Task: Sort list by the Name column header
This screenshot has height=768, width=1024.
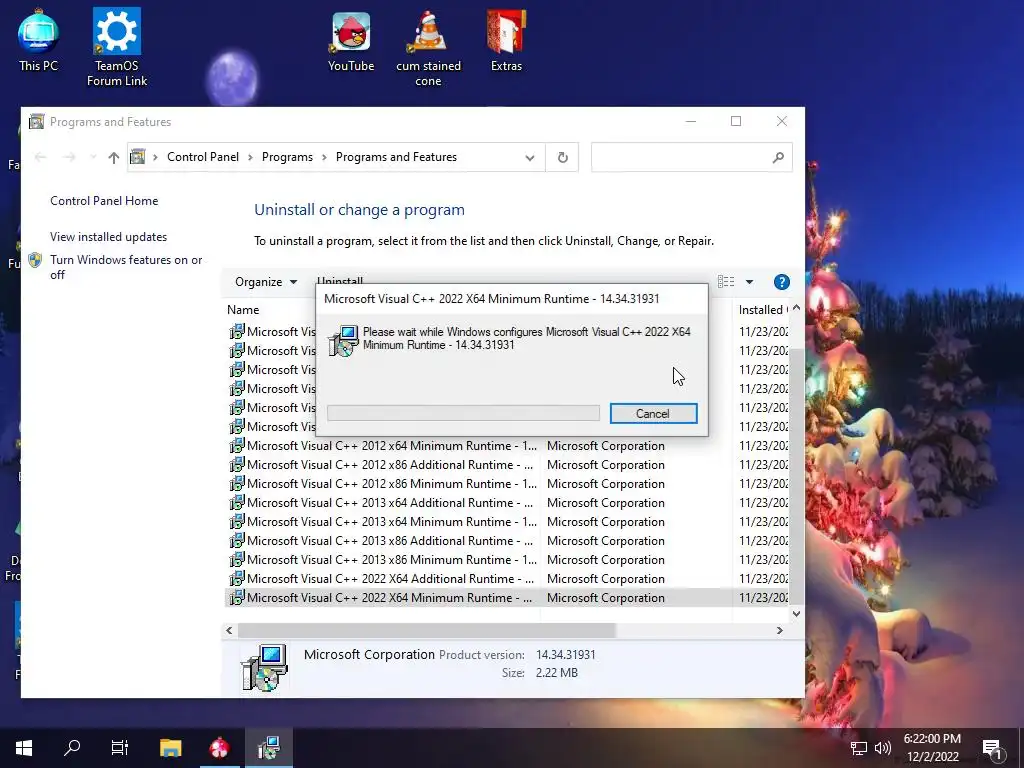Action: 243,310
